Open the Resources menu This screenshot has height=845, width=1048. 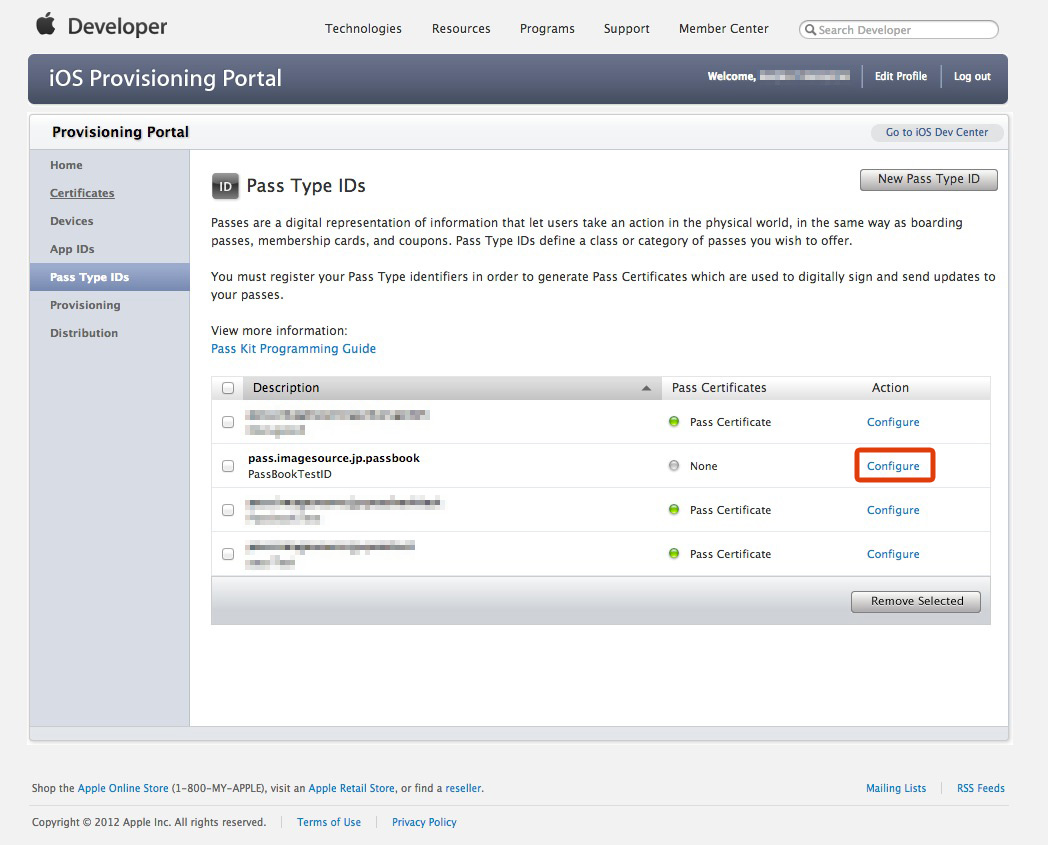pyautogui.click(x=461, y=29)
